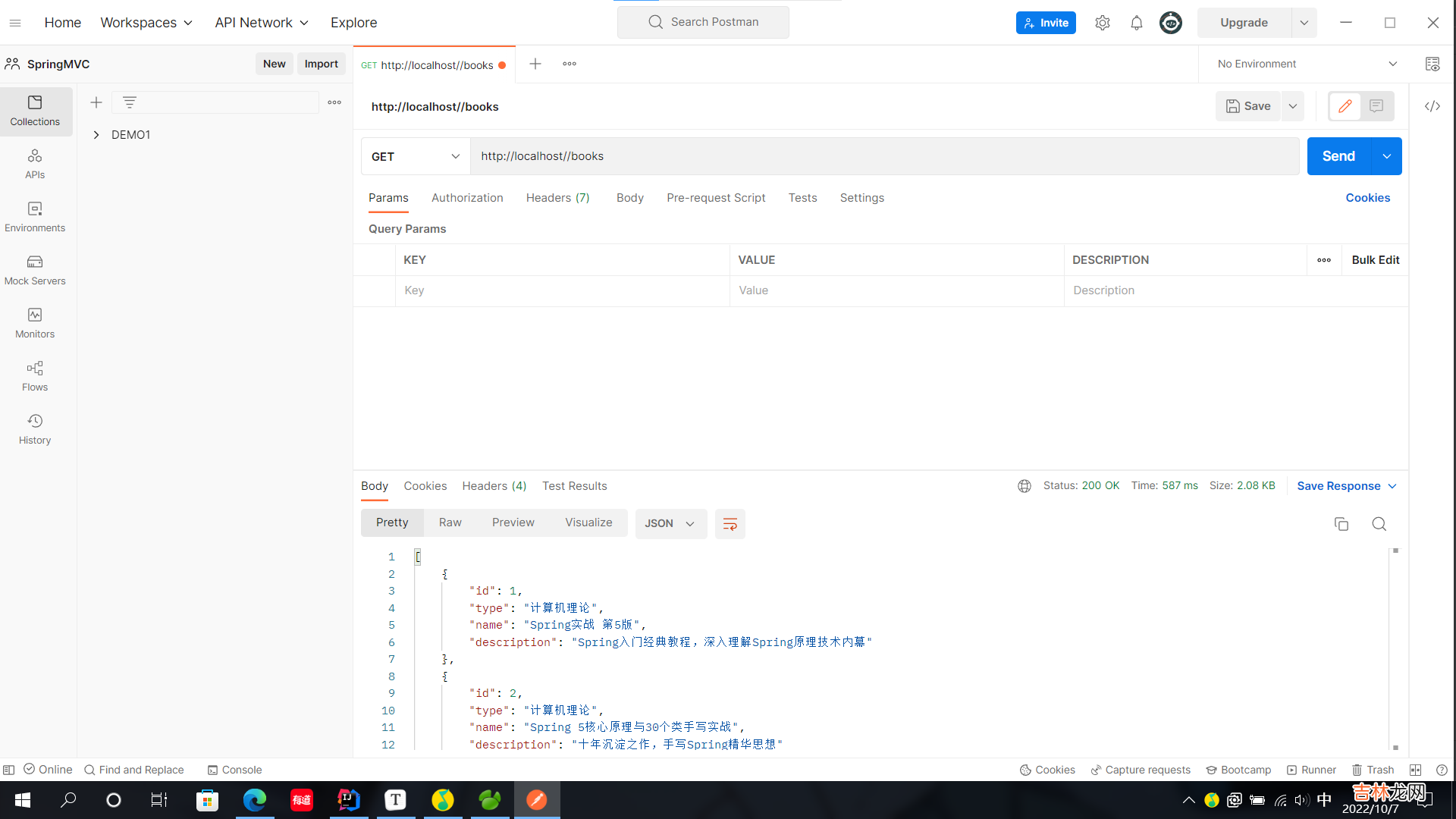The width and height of the screenshot is (1456, 819).
Task: Switch response view to Raw
Action: tap(450, 522)
